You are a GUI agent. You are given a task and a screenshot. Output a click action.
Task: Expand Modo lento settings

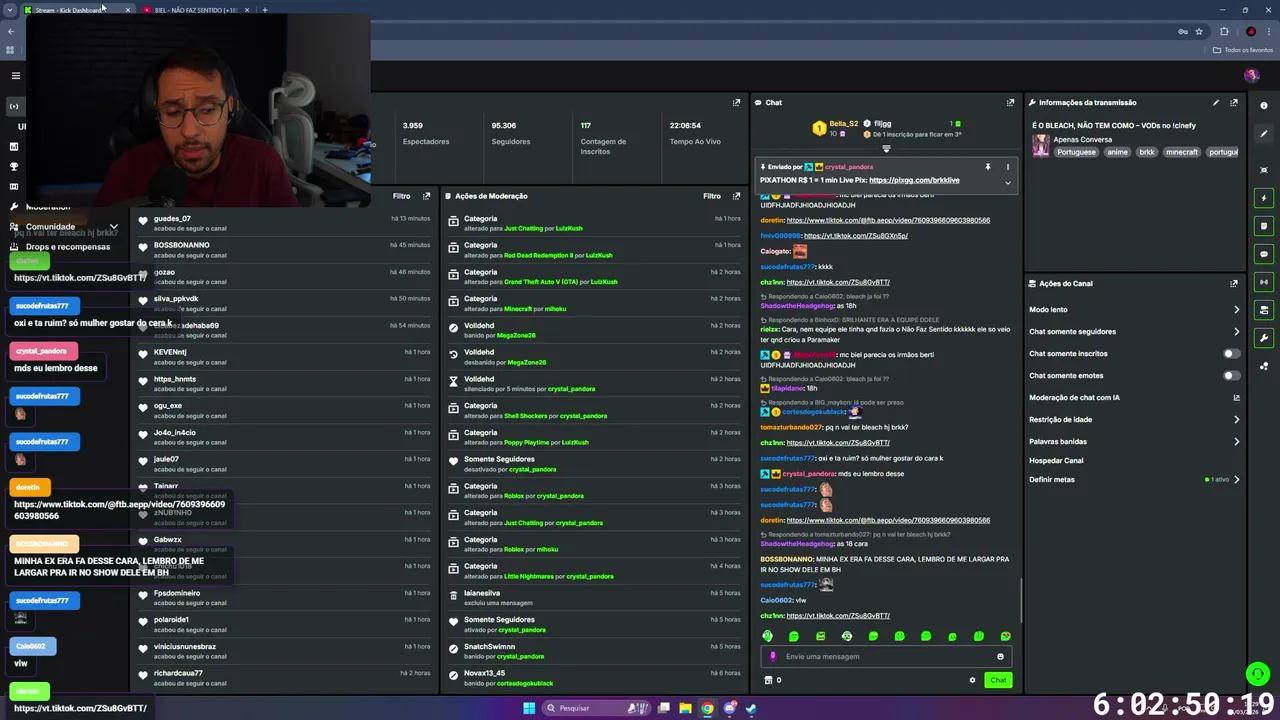[1236, 309]
